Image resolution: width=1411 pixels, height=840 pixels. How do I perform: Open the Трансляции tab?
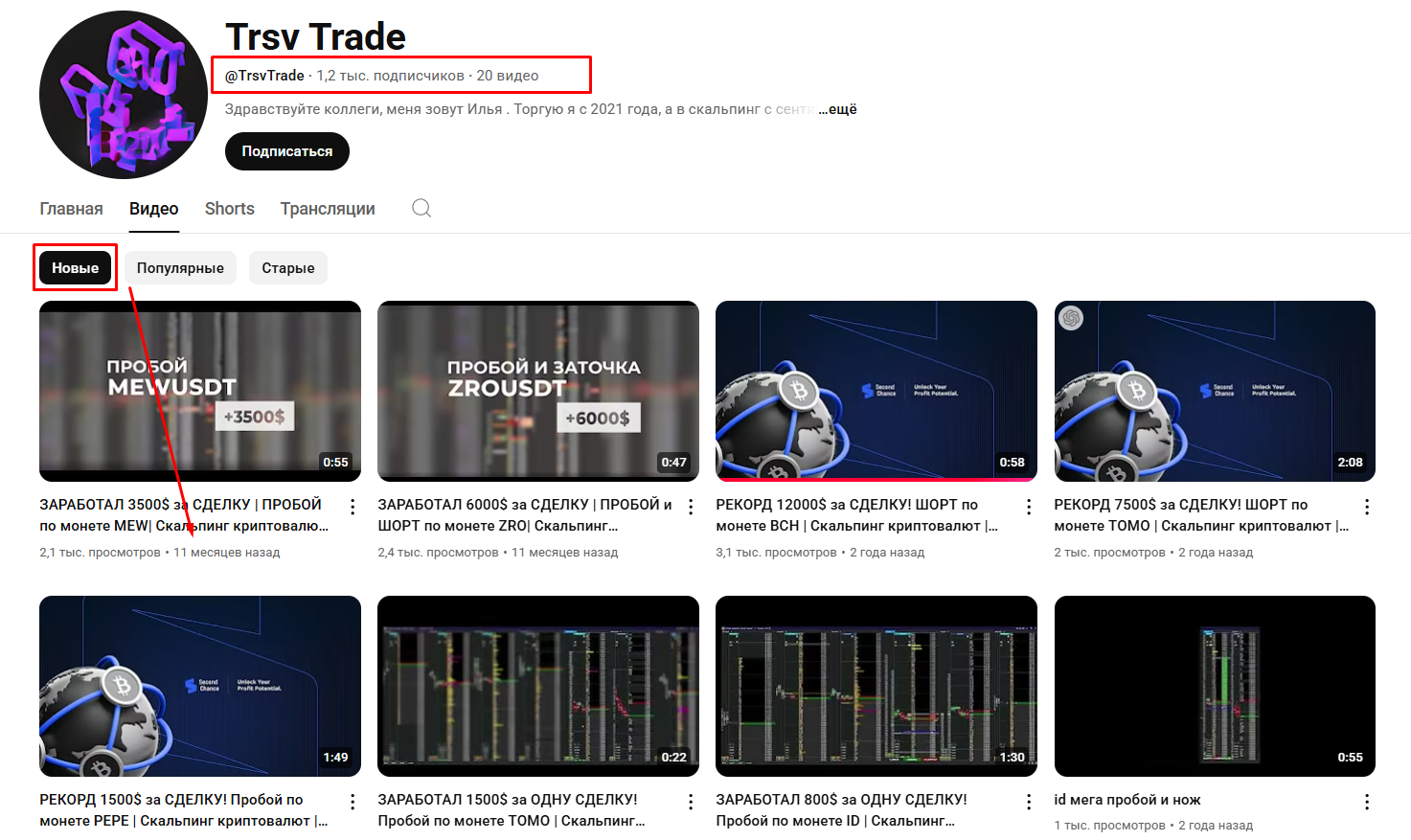(x=328, y=209)
